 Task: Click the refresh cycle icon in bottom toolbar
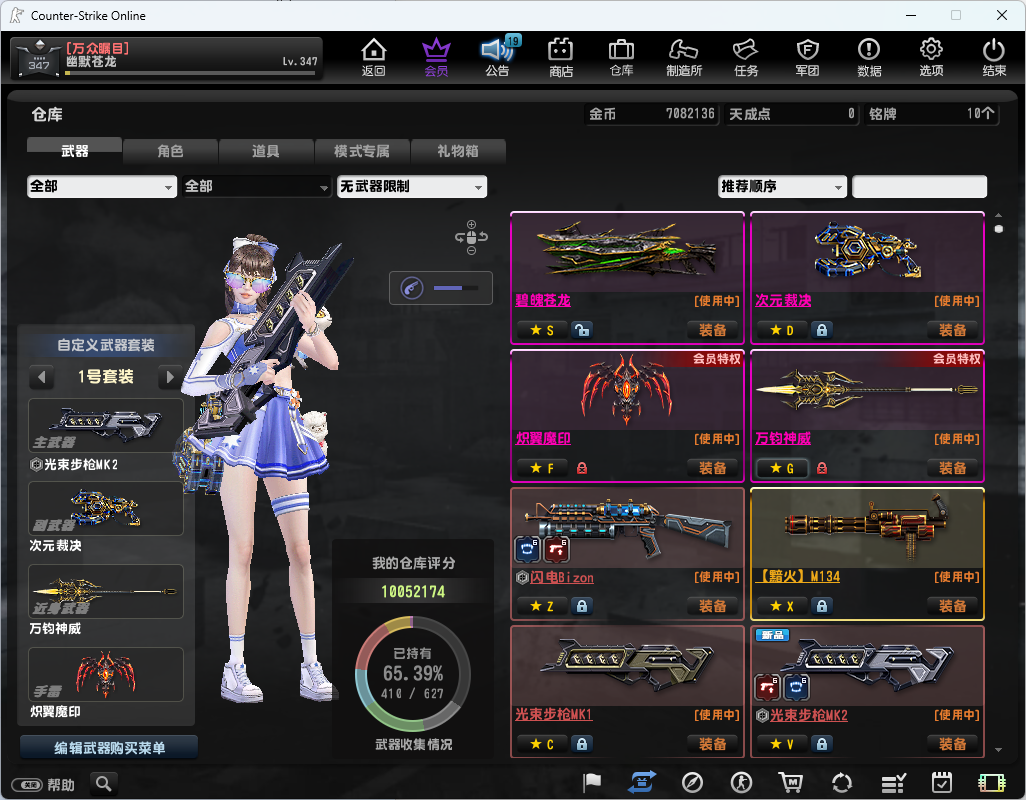click(x=841, y=782)
